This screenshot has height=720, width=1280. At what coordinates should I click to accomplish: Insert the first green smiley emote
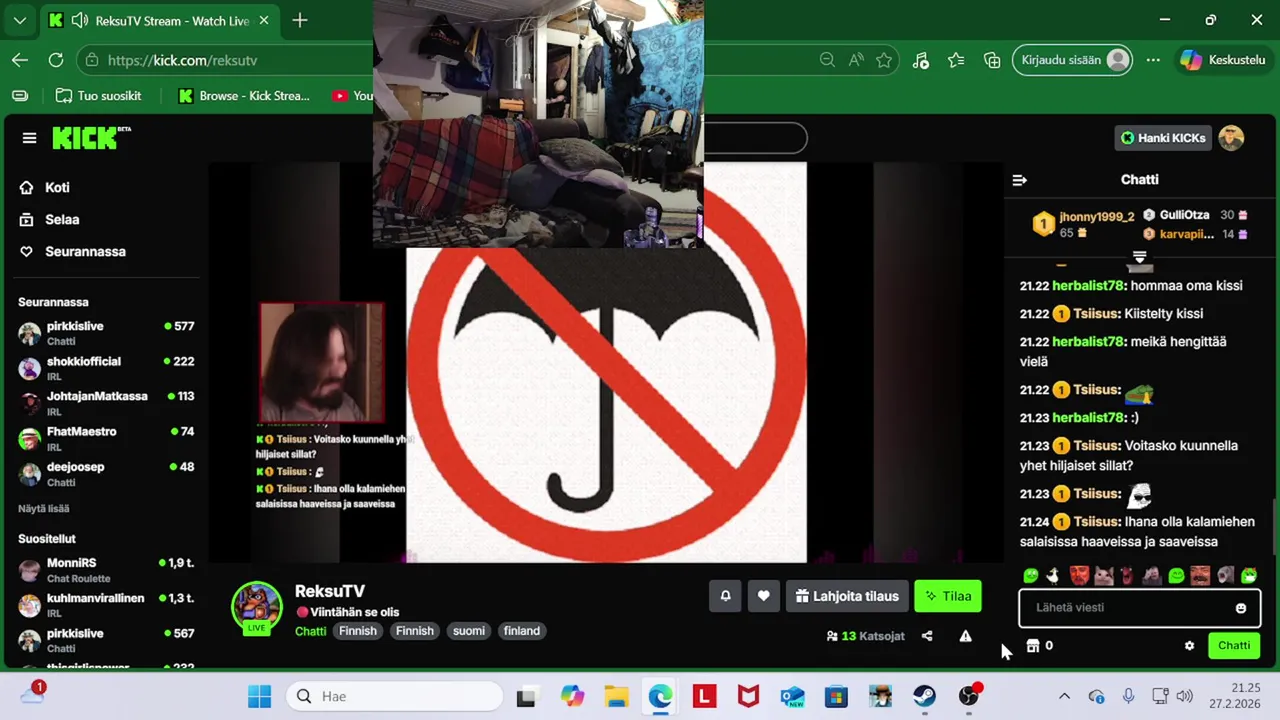(x=1031, y=576)
